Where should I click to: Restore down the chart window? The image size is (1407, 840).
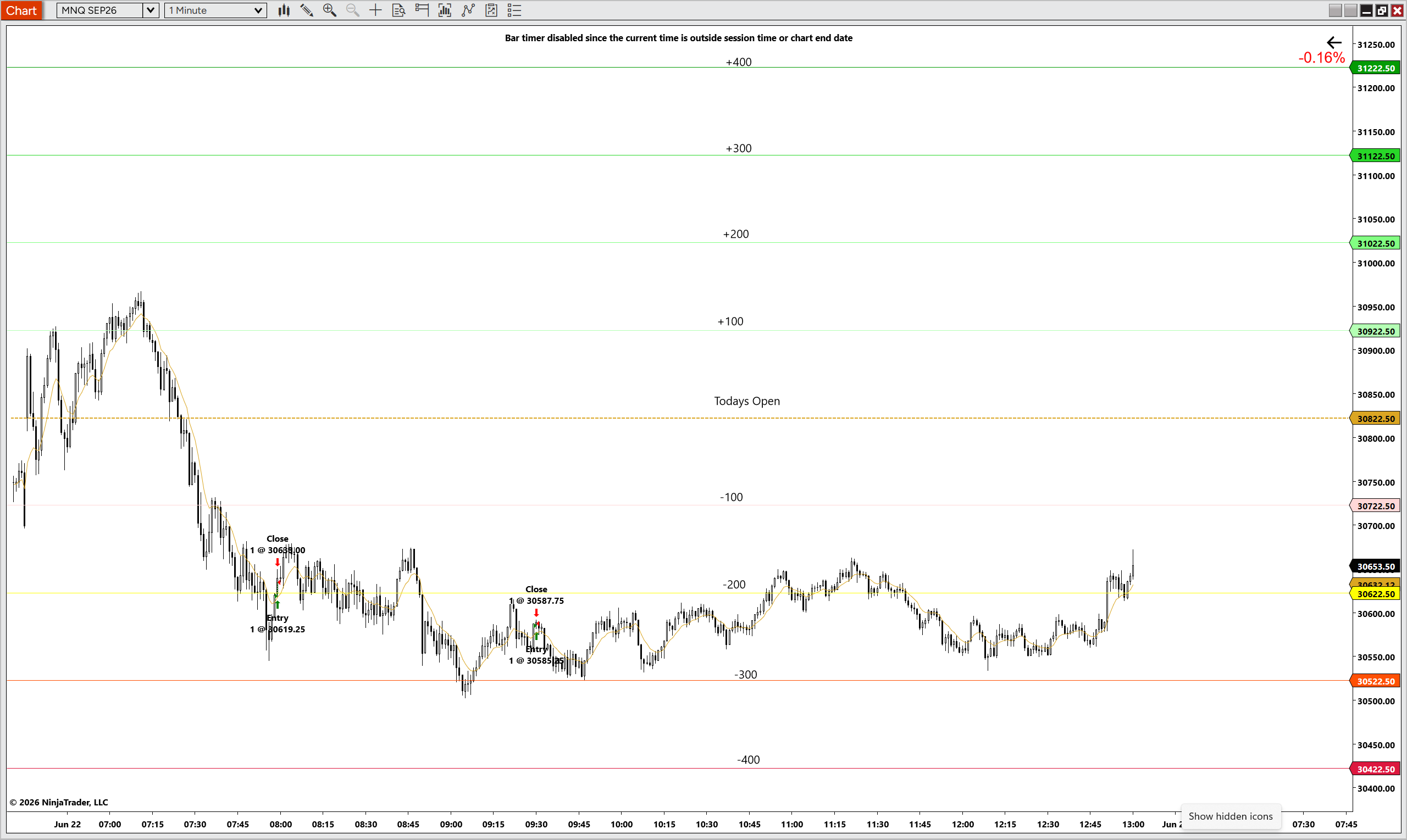pos(1382,11)
